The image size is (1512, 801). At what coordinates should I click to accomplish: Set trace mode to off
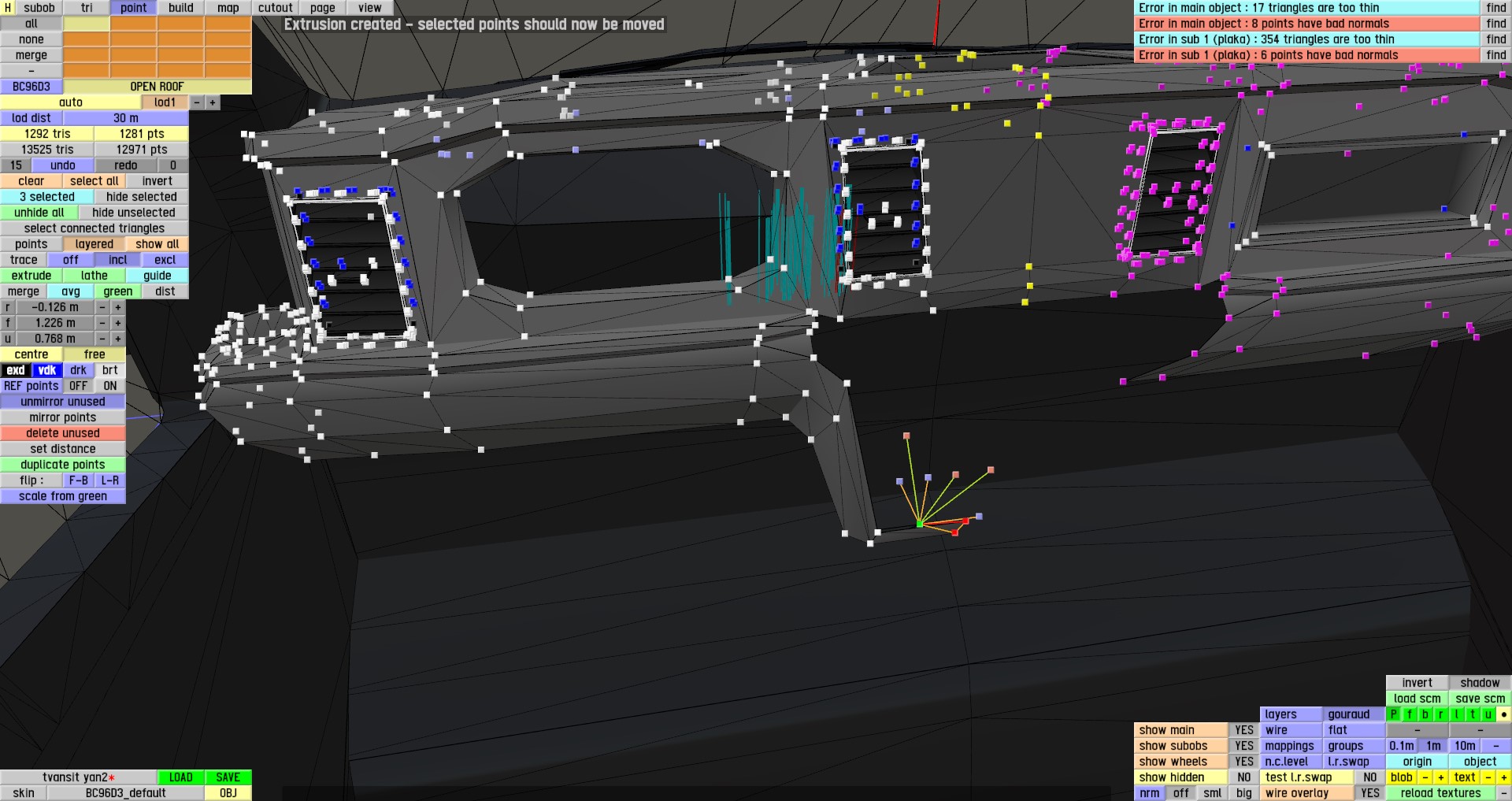point(71,260)
